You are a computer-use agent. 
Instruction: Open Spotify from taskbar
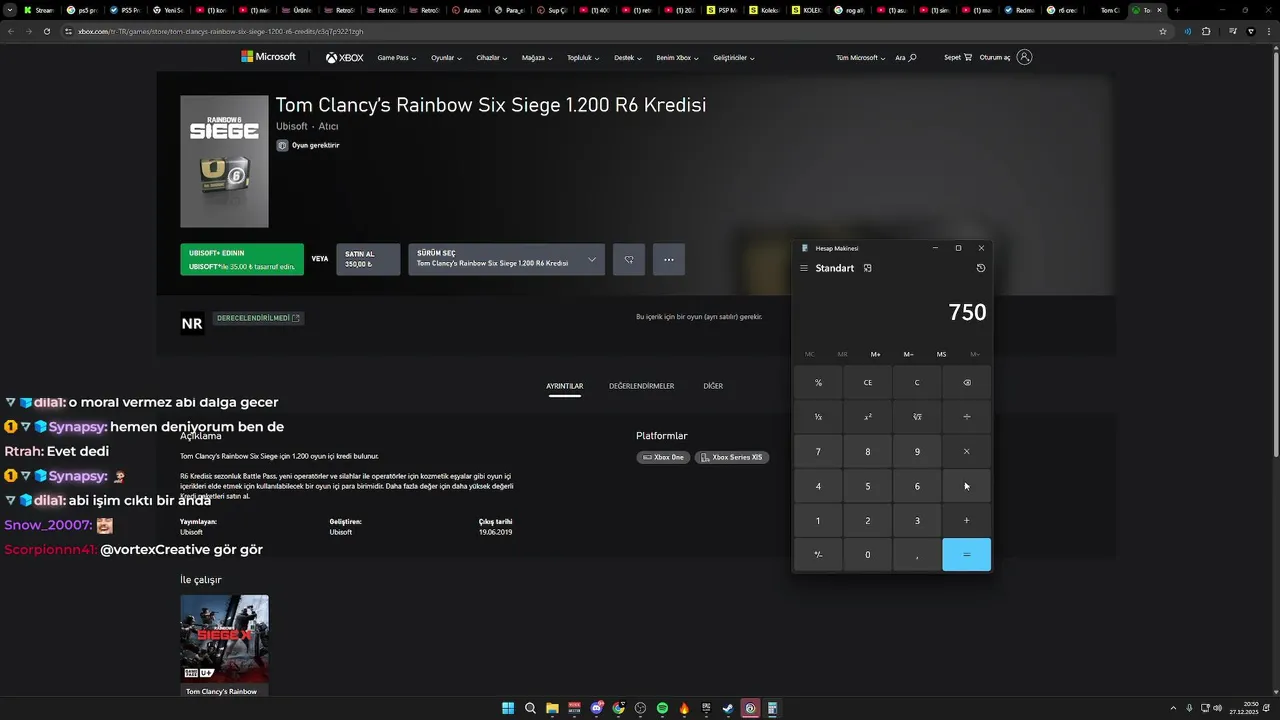(x=662, y=708)
